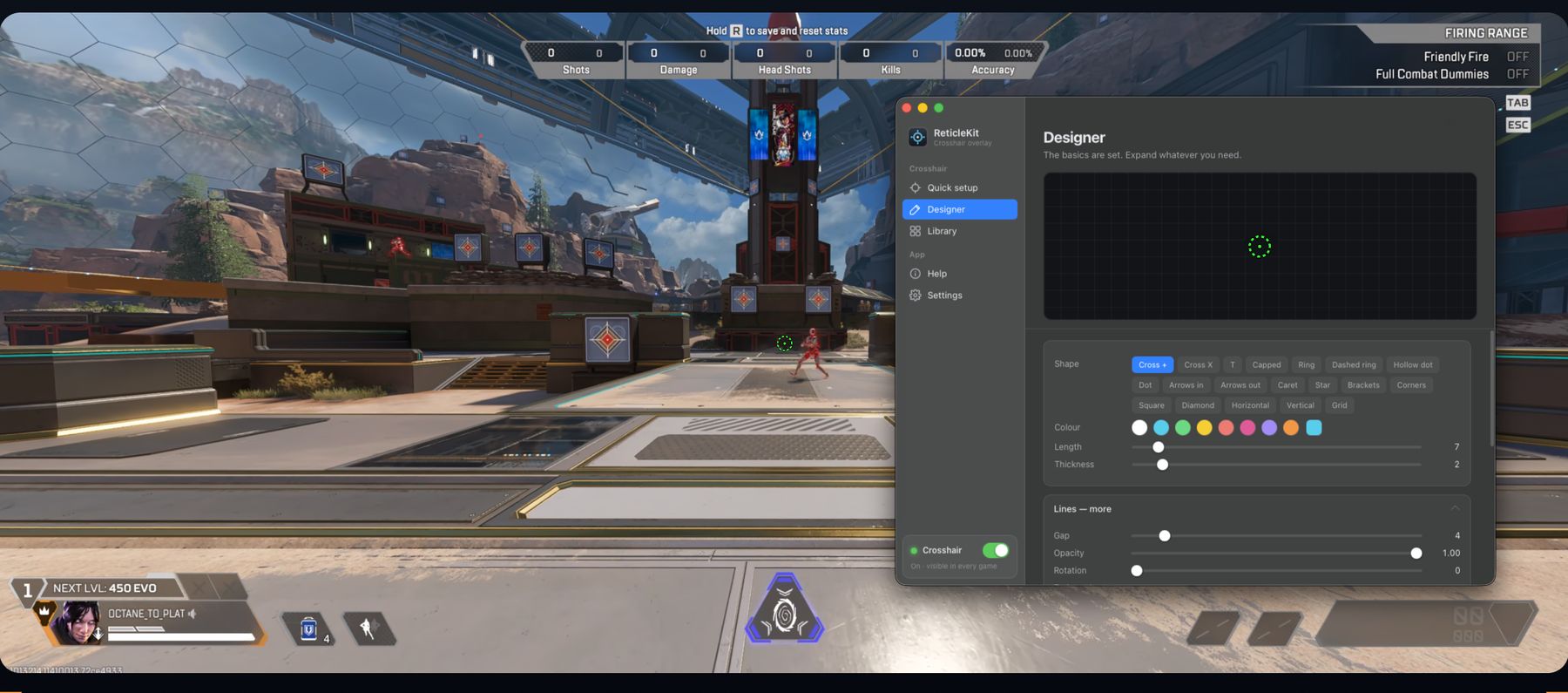
Task: Select the Vertical shape
Action: point(1300,405)
